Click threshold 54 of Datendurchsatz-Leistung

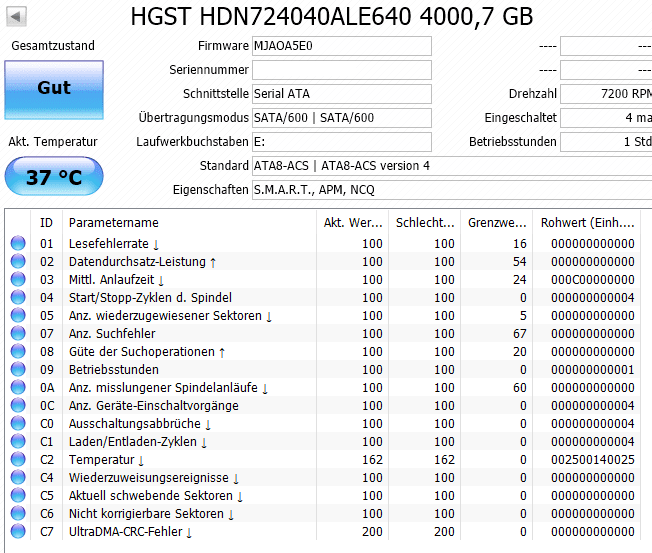tap(519, 262)
